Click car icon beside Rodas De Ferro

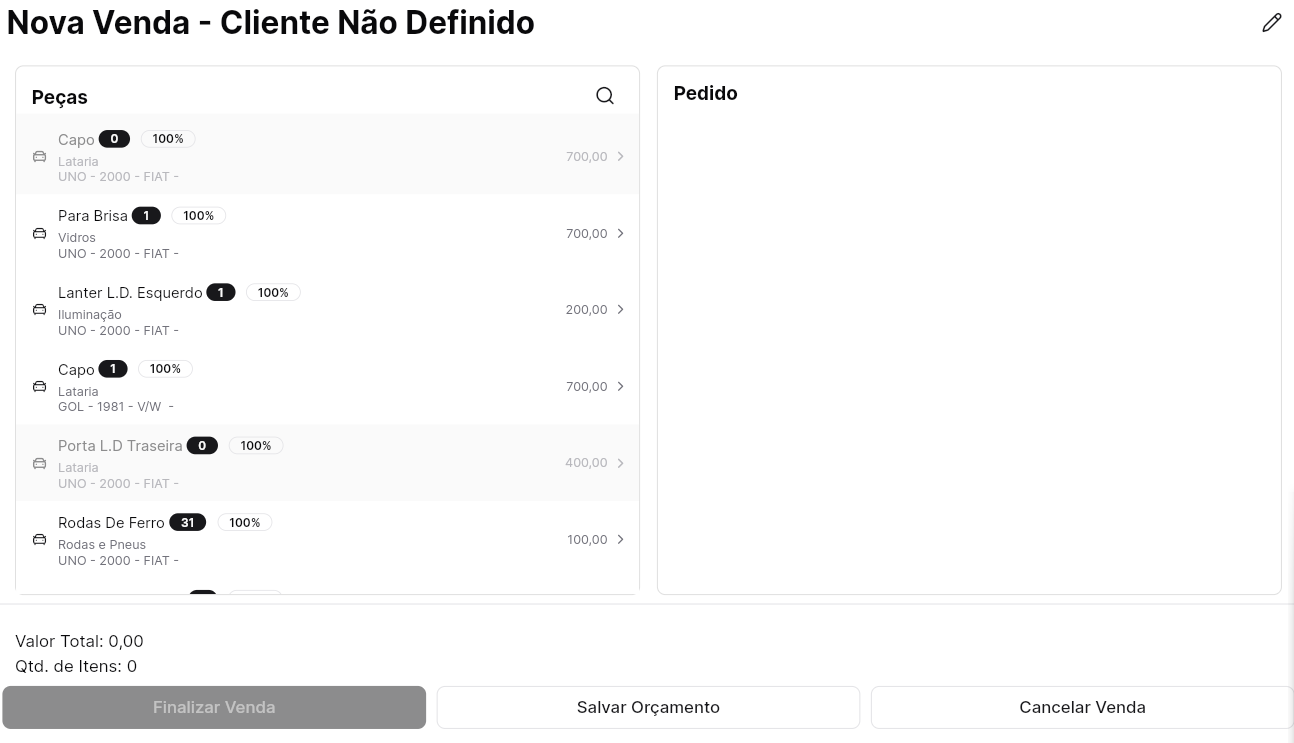tap(39, 540)
